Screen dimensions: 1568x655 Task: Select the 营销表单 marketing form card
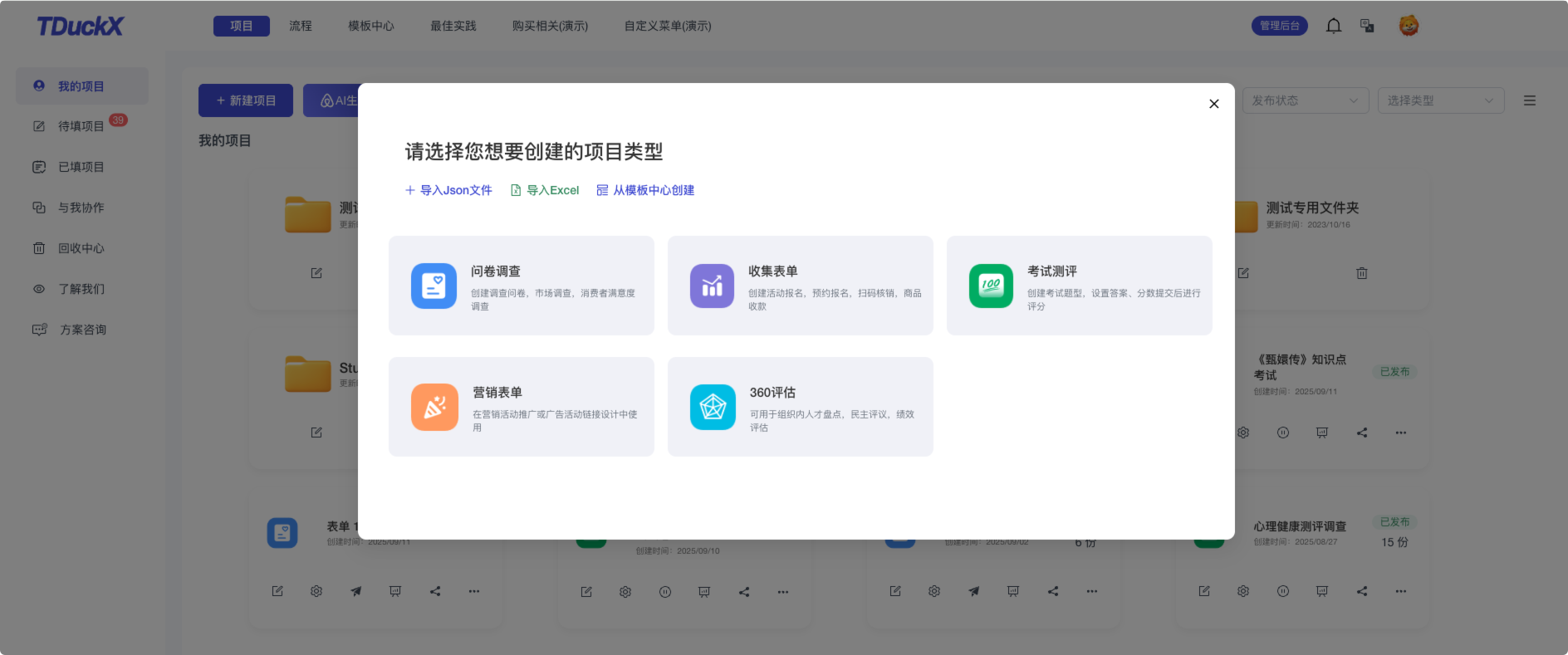tap(522, 407)
